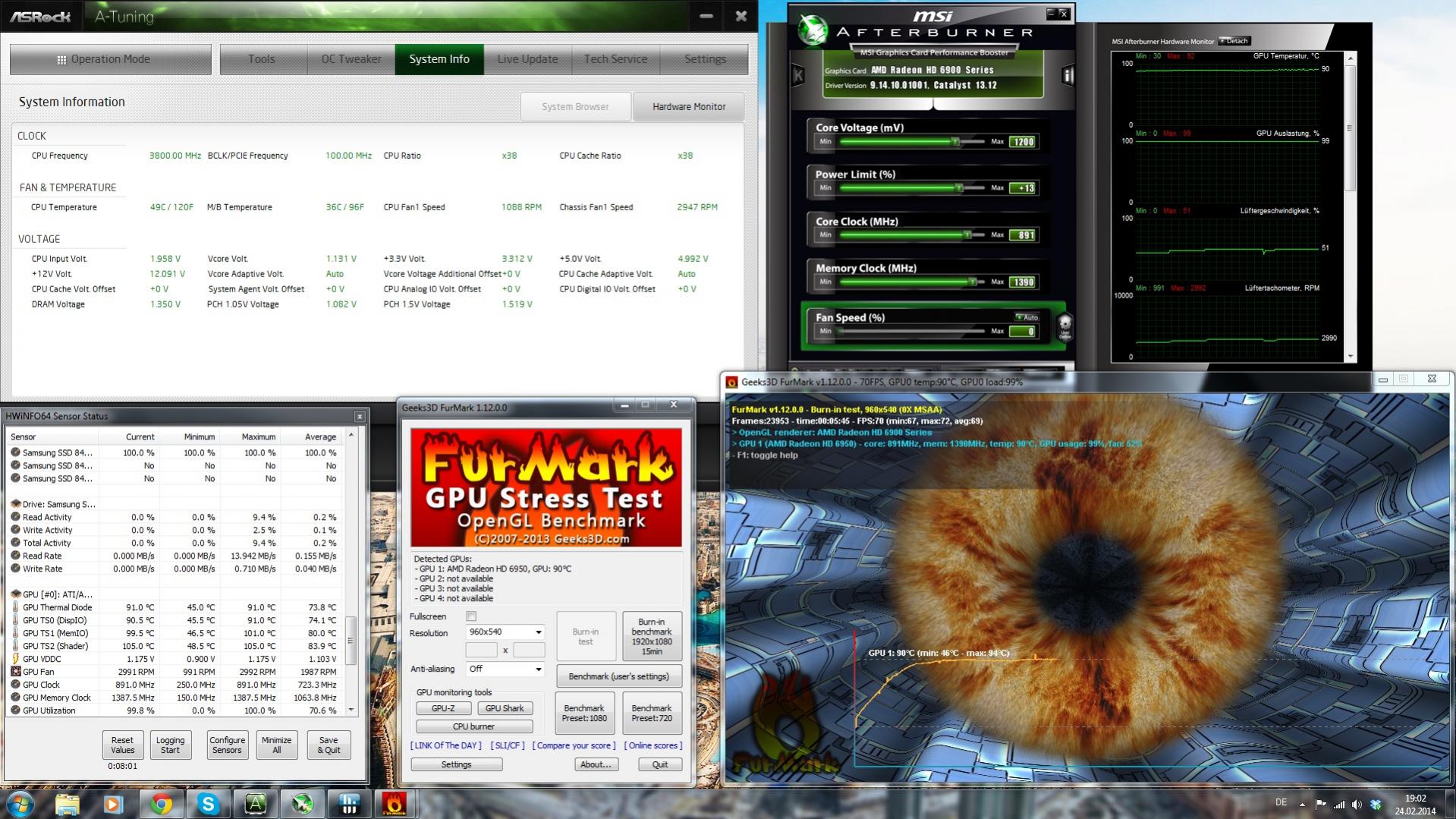Click the Core Clock 891 value box

tap(1022, 235)
